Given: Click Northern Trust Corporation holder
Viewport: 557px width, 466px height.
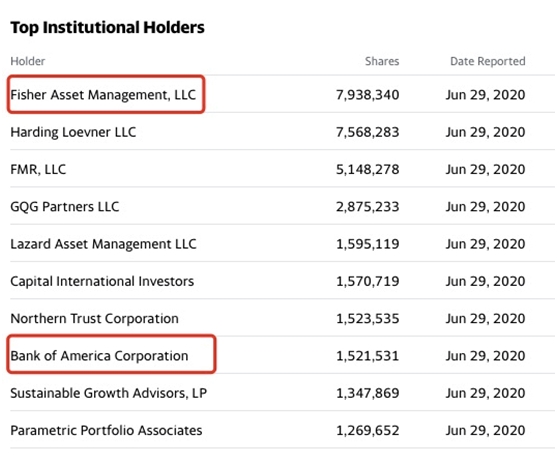Looking at the screenshot, I should pyautogui.click(x=94, y=319).
